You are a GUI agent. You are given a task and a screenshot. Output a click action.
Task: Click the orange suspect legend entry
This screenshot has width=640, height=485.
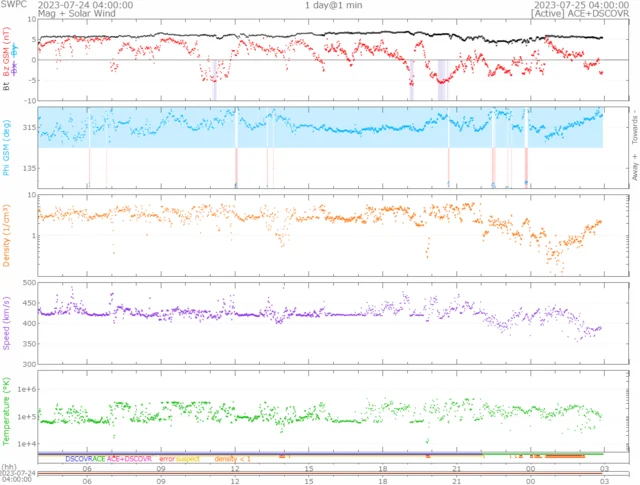tap(187, 458)
